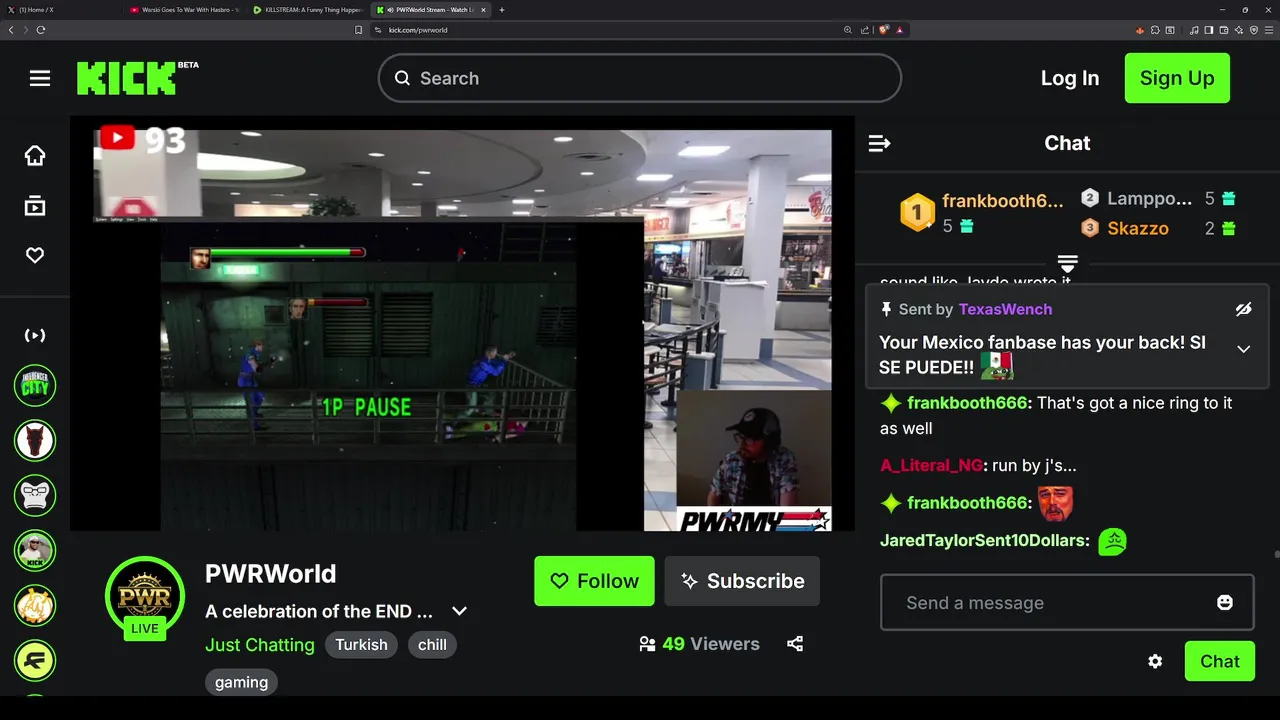Open the emoji picker in chat

click(1225, 602)
